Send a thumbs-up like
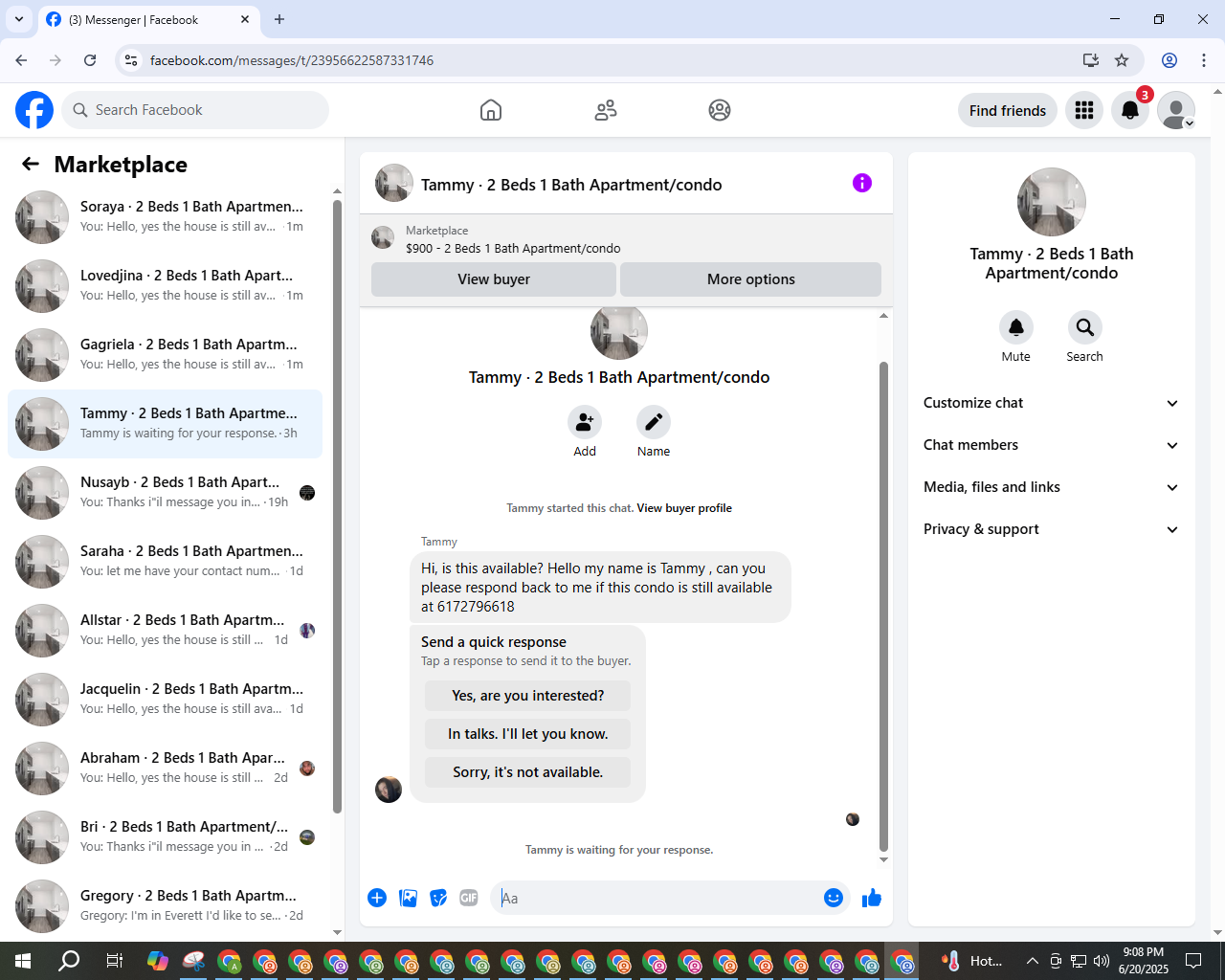The height and width of the screenshot is (980, 1225). pos(872,898)
